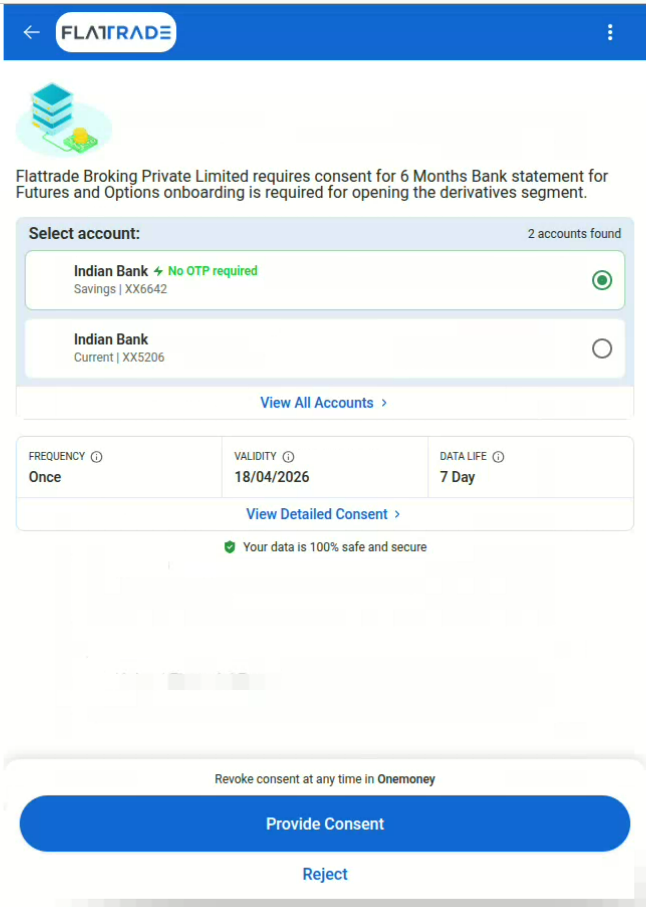Expand View Detailed Consent chevron
The height and width of the screenshot is (907, 646).
click(397, 514)
